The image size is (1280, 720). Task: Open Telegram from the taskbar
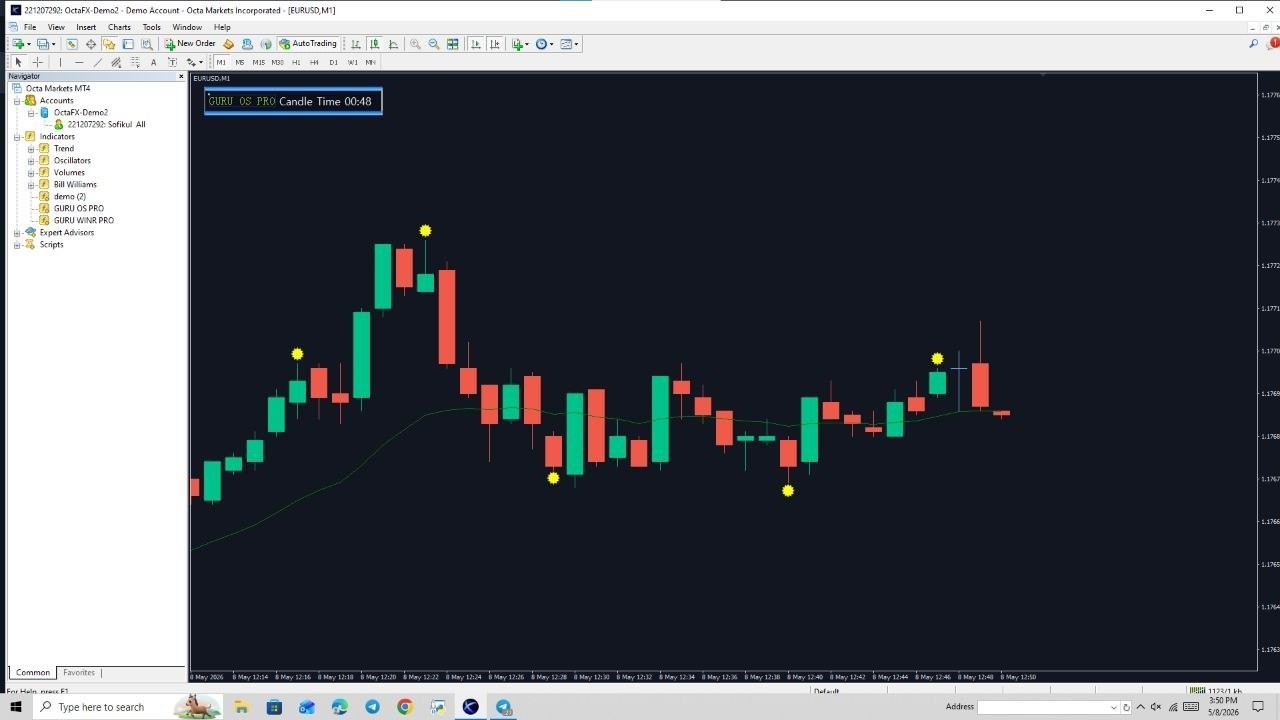point(372,707)
